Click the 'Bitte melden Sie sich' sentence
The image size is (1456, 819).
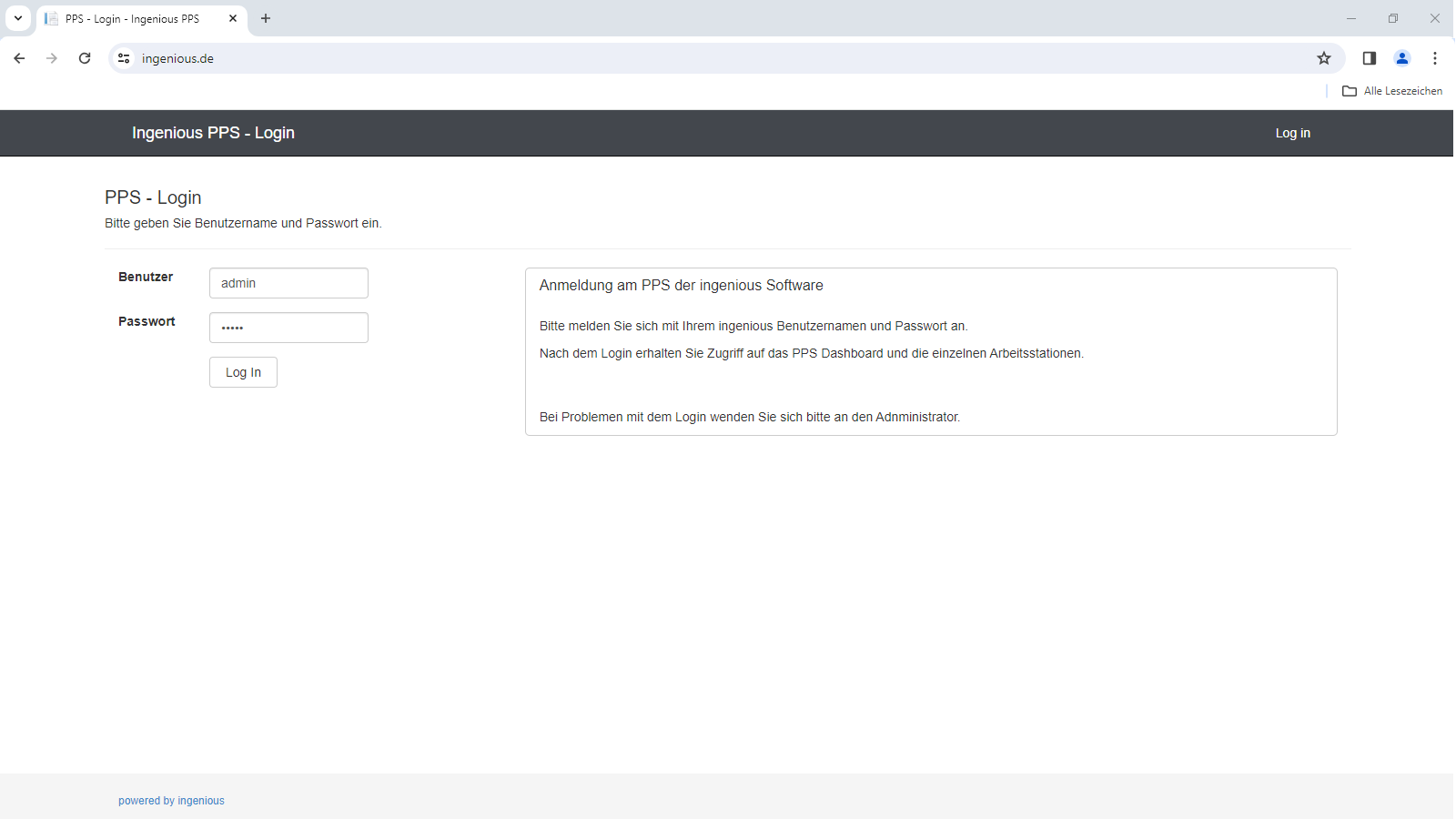[753, 326]
